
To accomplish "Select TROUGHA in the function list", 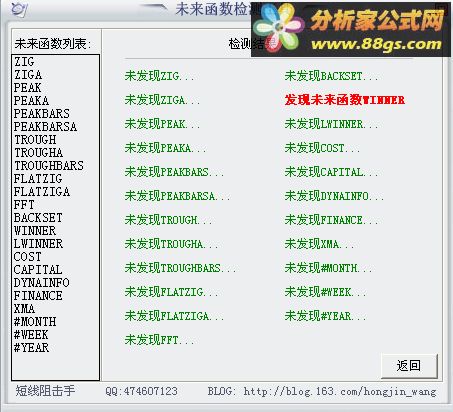I will (x=38, y=153).
